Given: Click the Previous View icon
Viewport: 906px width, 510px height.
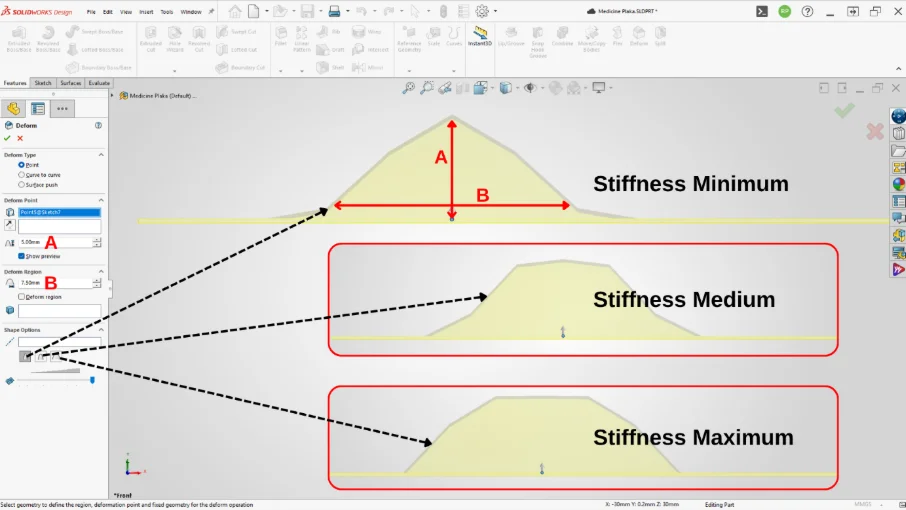Looking at the screenshot, I should click(x=445, y=88).
